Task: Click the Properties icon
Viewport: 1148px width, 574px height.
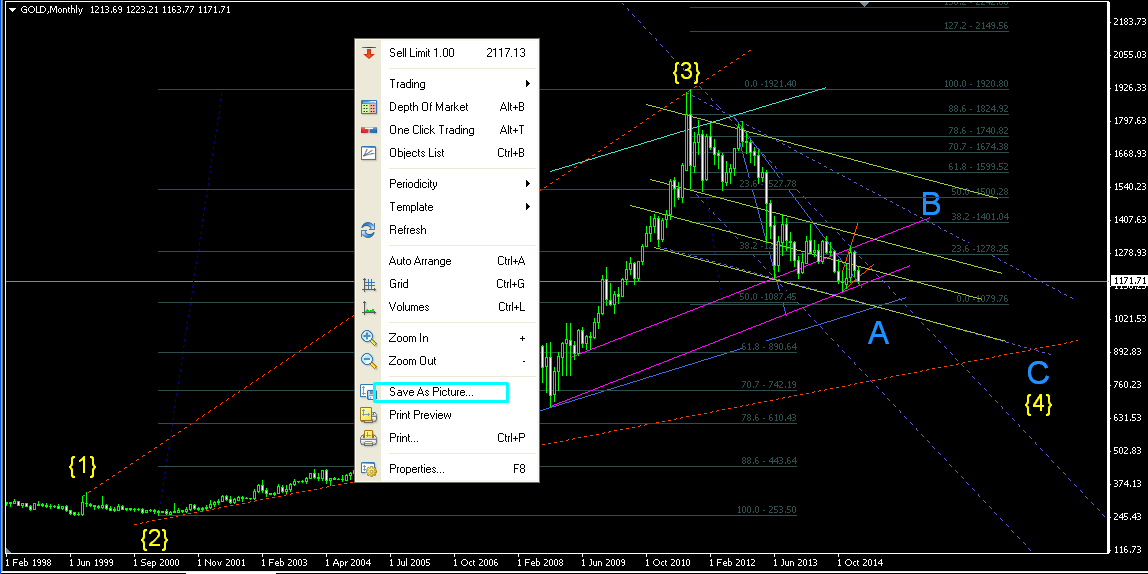Action: pyautogui.click(x=368, y=469)
